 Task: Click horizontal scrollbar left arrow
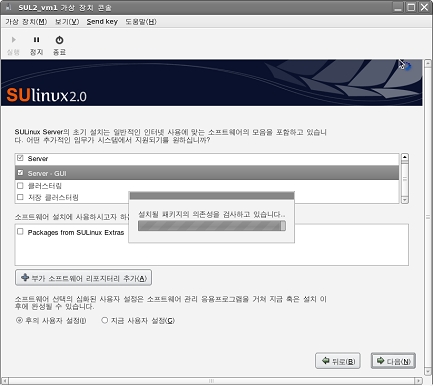[x=5, y=381]
